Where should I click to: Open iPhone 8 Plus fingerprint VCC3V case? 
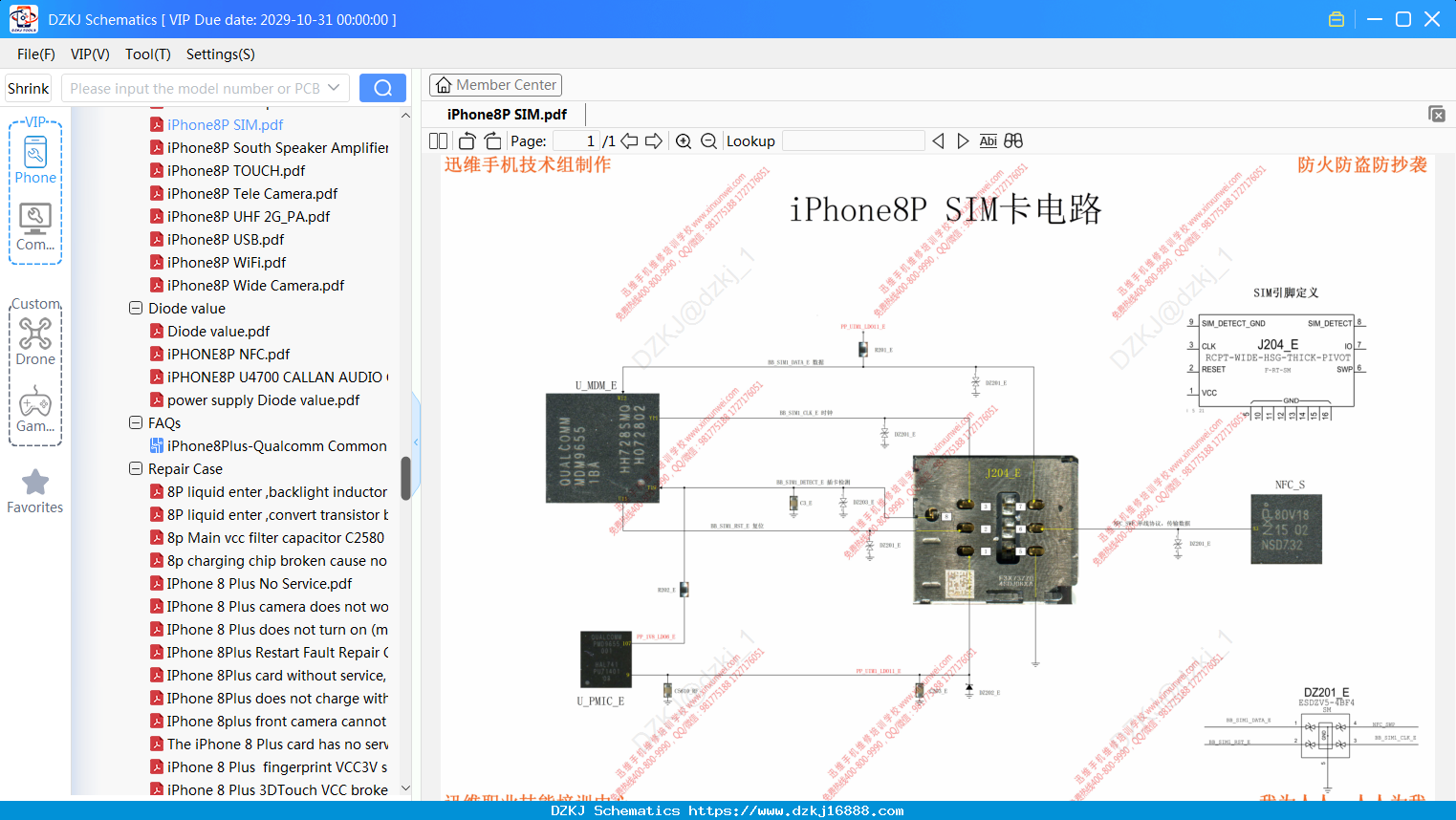click(x=277, y=767)
